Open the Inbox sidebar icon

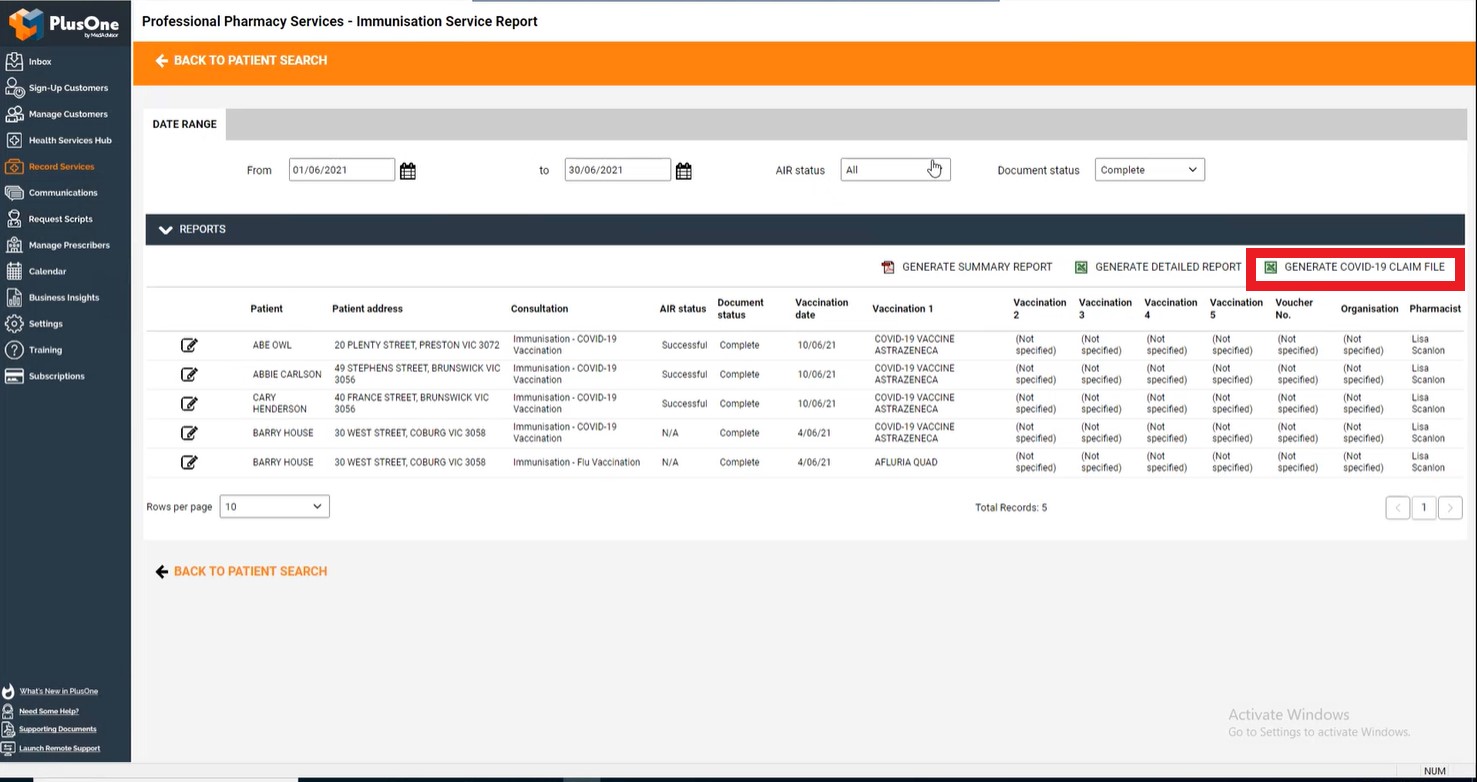[x=14, y=61]
